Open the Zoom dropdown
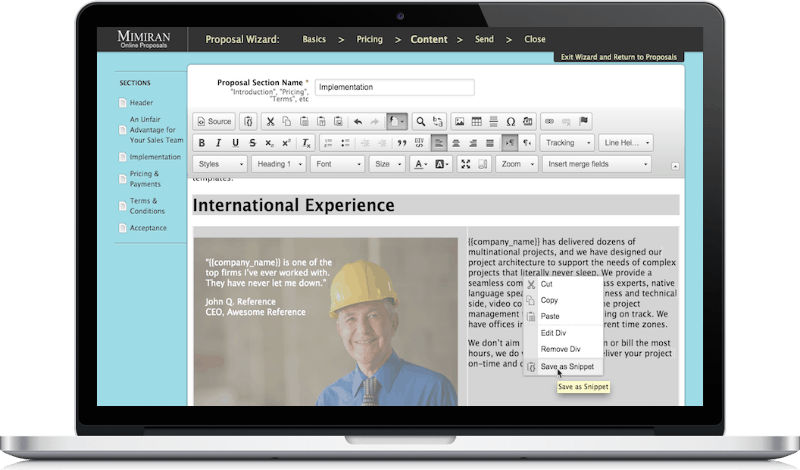800x470 pixels. click(x=516, y=164)
